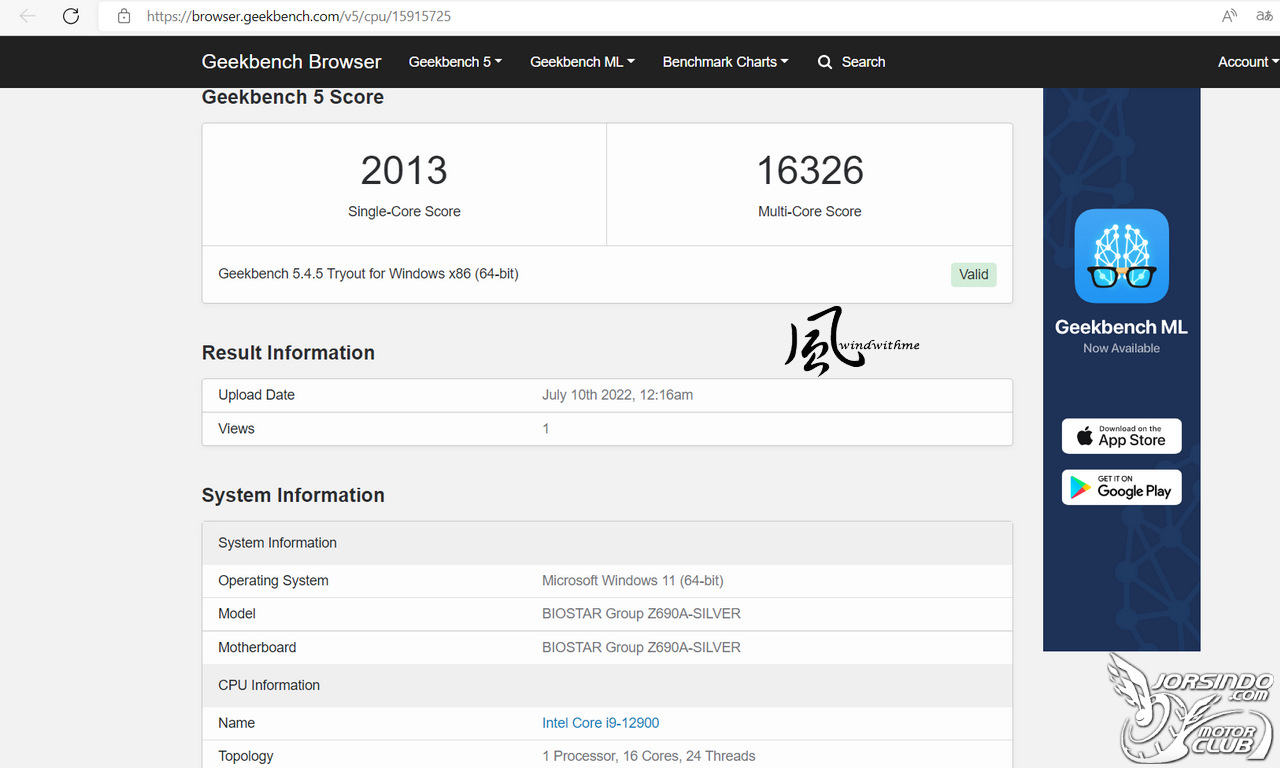The height and width of the screenshot is (768, 1280).
Task: Get it on Google Play badge
Action: (1121, 487)
